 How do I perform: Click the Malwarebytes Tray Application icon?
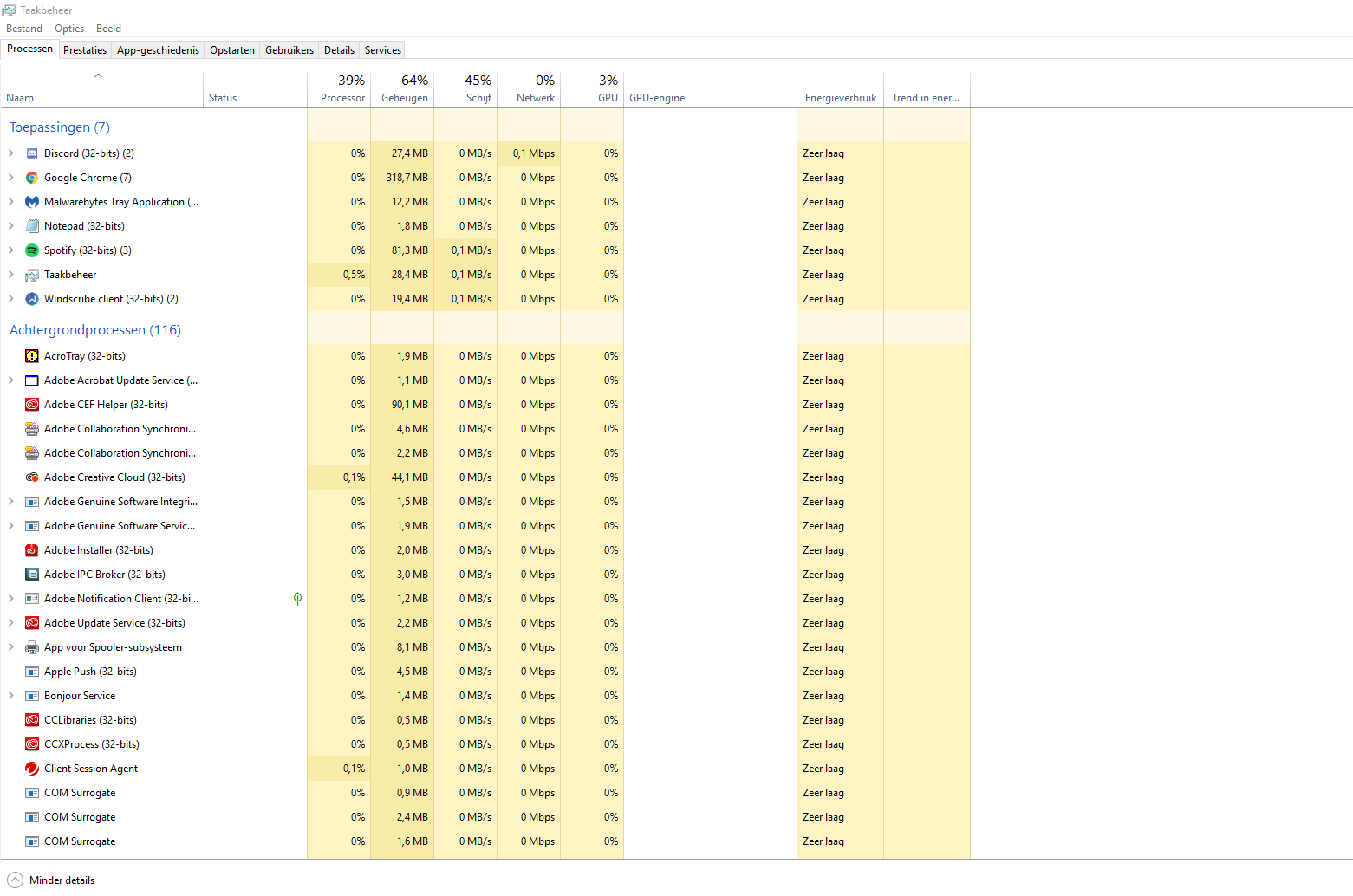pyautogui.click(x=32, y=202)
